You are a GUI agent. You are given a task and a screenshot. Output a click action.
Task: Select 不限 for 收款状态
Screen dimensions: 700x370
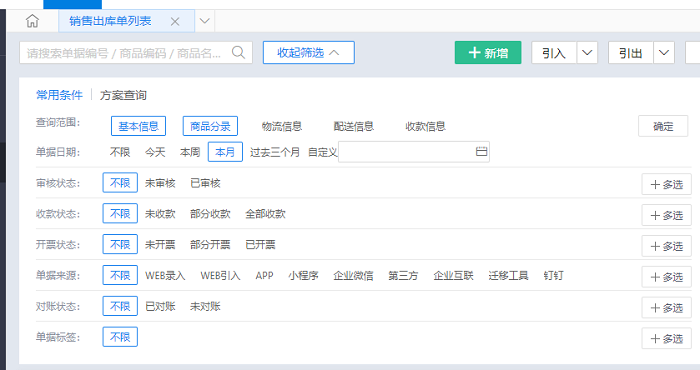120,213
